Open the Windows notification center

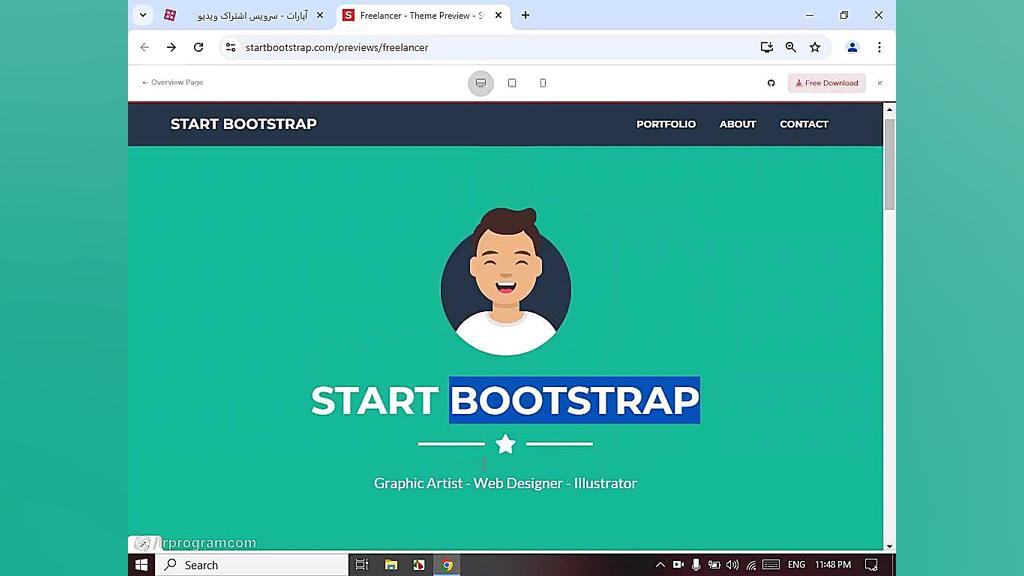point(871,565)
